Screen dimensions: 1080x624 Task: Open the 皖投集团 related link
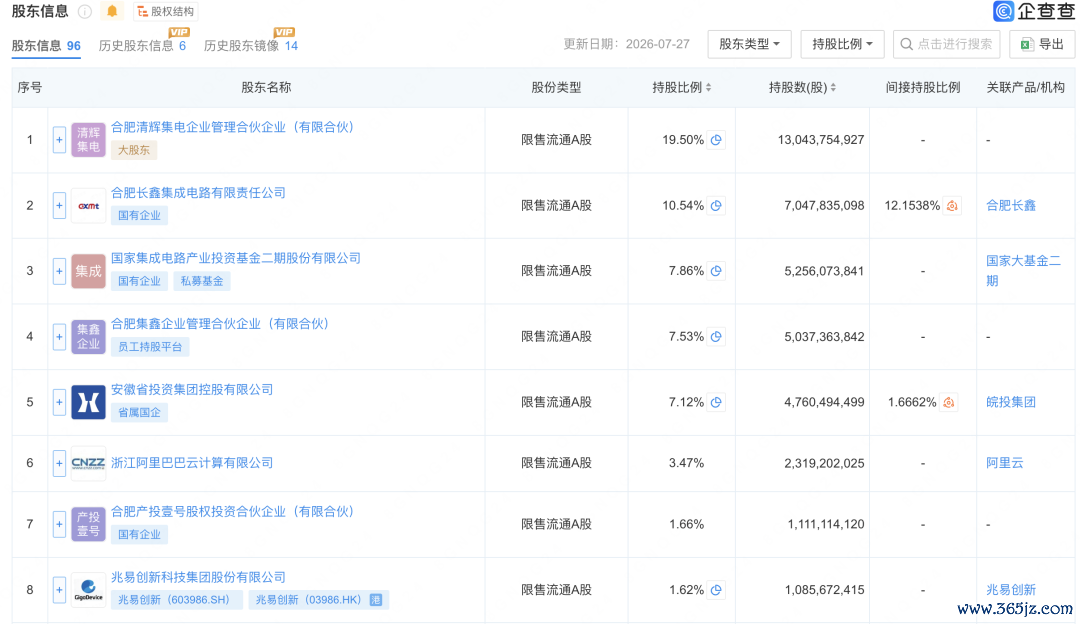point(1010,402)
